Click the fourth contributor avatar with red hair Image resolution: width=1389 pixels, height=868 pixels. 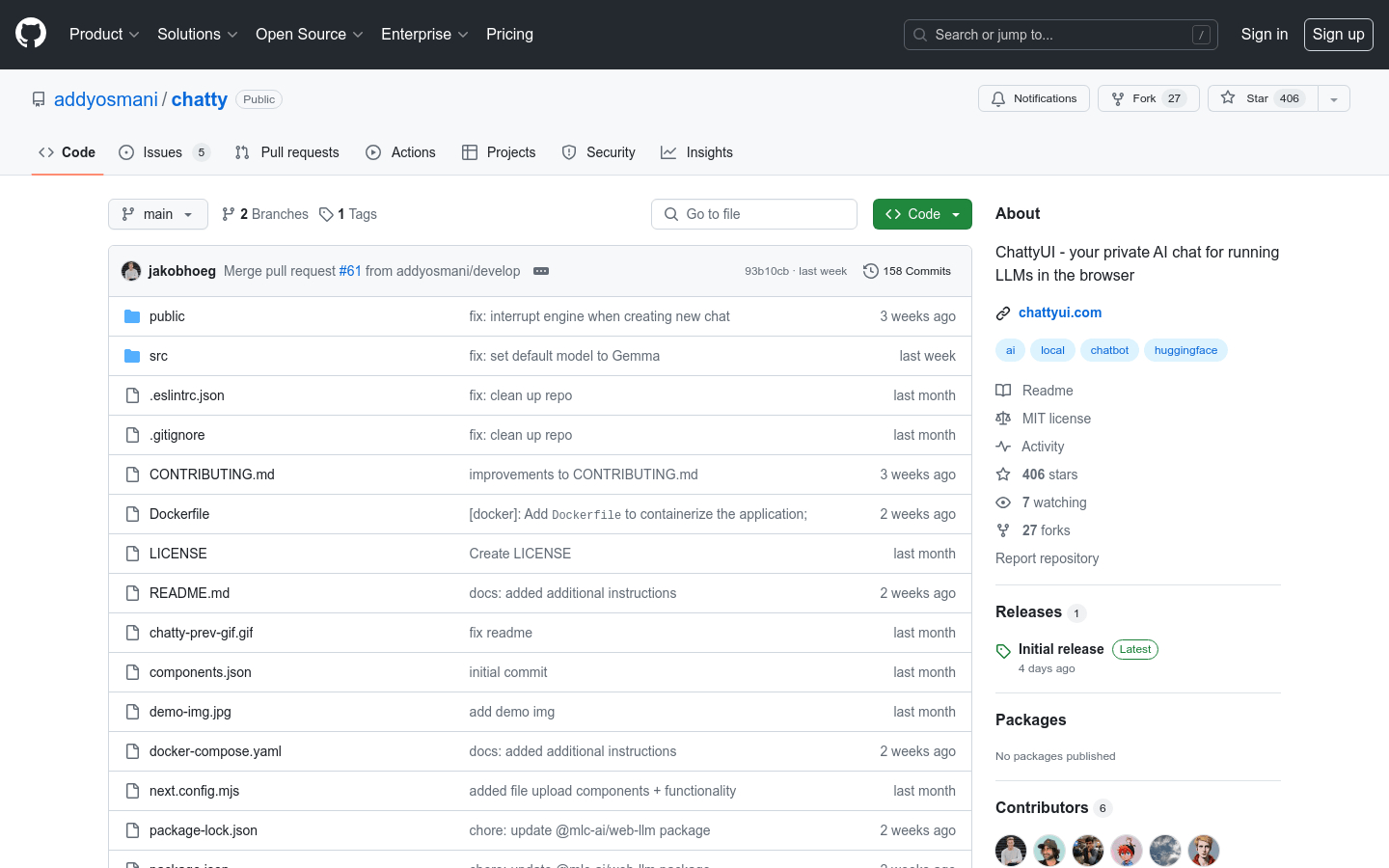[x=1127, y=851]
